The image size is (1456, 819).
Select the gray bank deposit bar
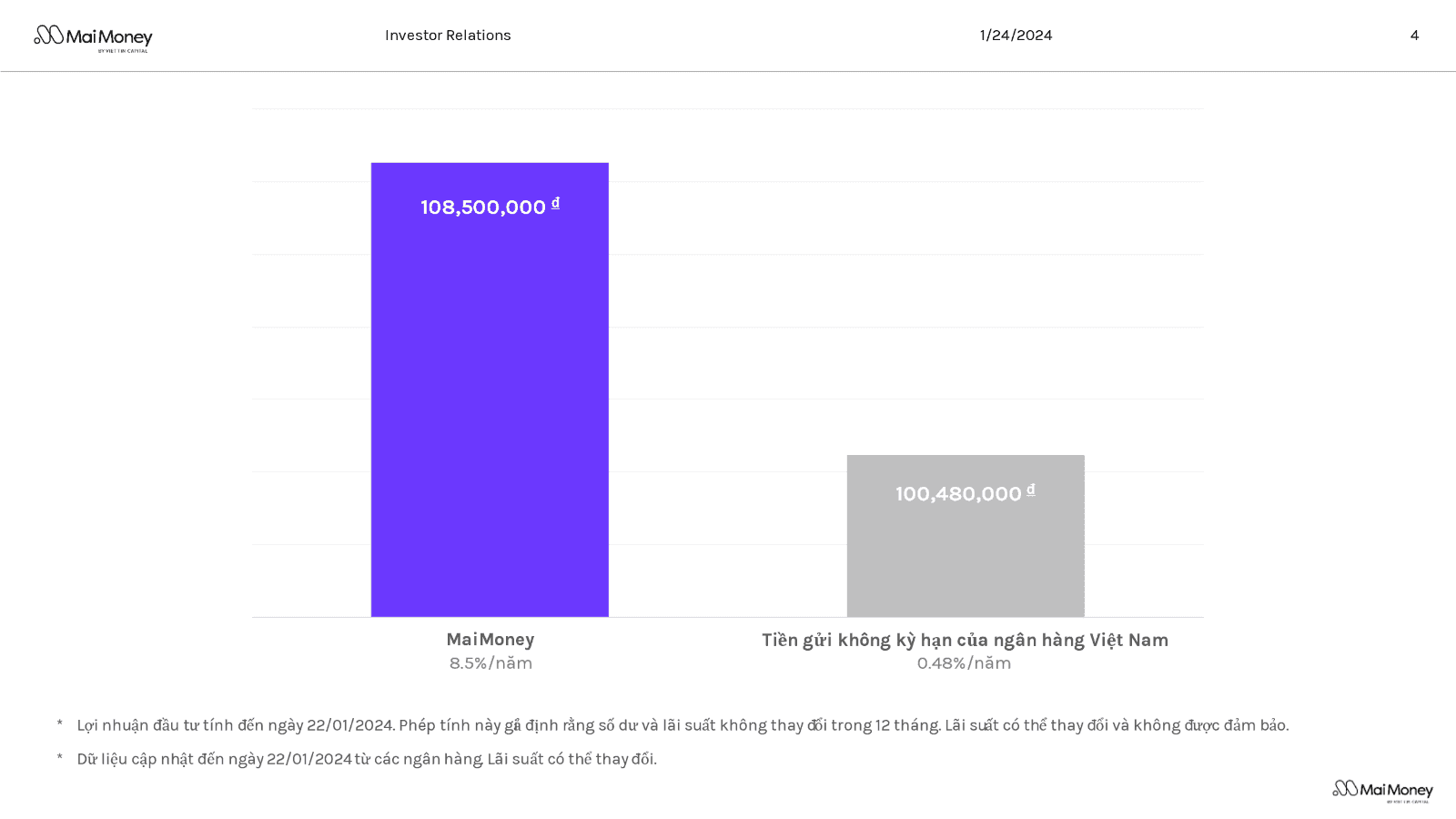coord(966,555)
